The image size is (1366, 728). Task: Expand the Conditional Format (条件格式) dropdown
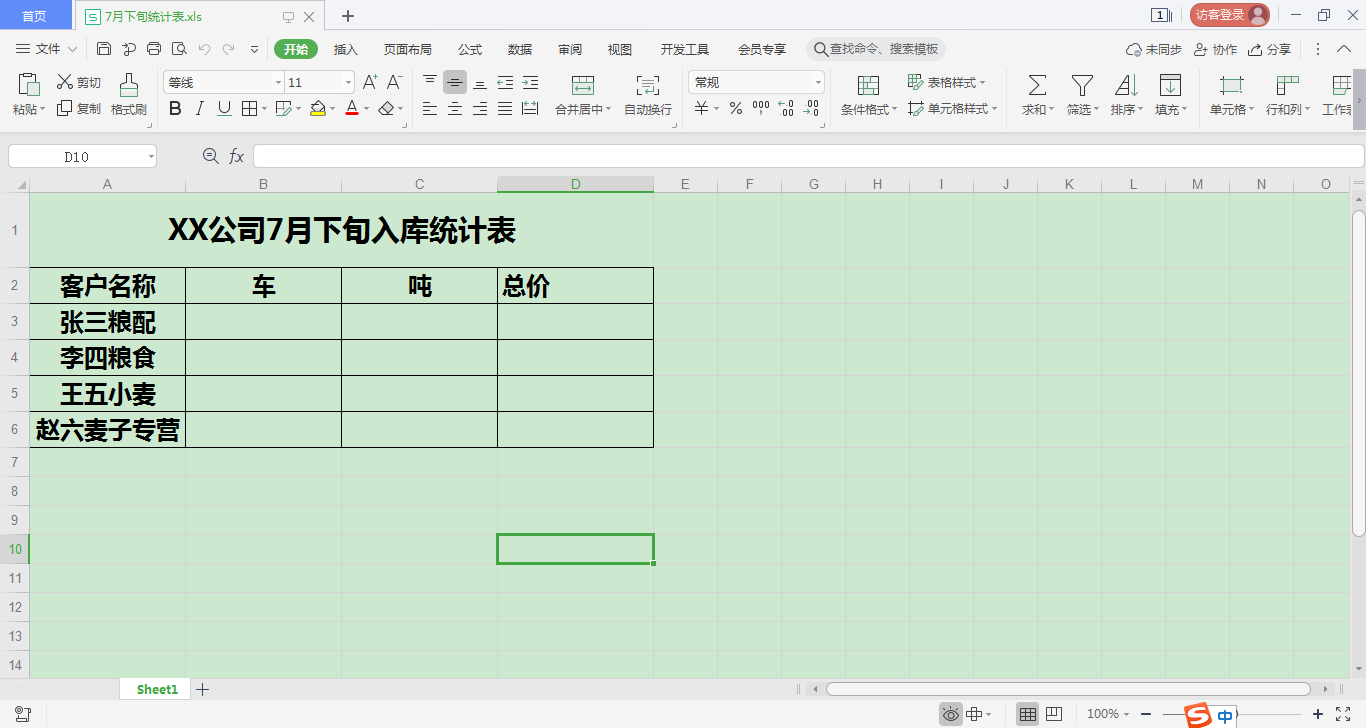click(x=894, y=110)
